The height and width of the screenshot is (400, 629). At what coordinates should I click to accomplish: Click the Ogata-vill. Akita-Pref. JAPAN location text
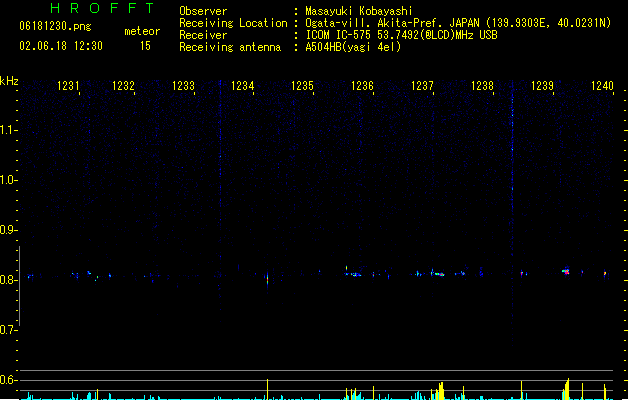[458, 23]
